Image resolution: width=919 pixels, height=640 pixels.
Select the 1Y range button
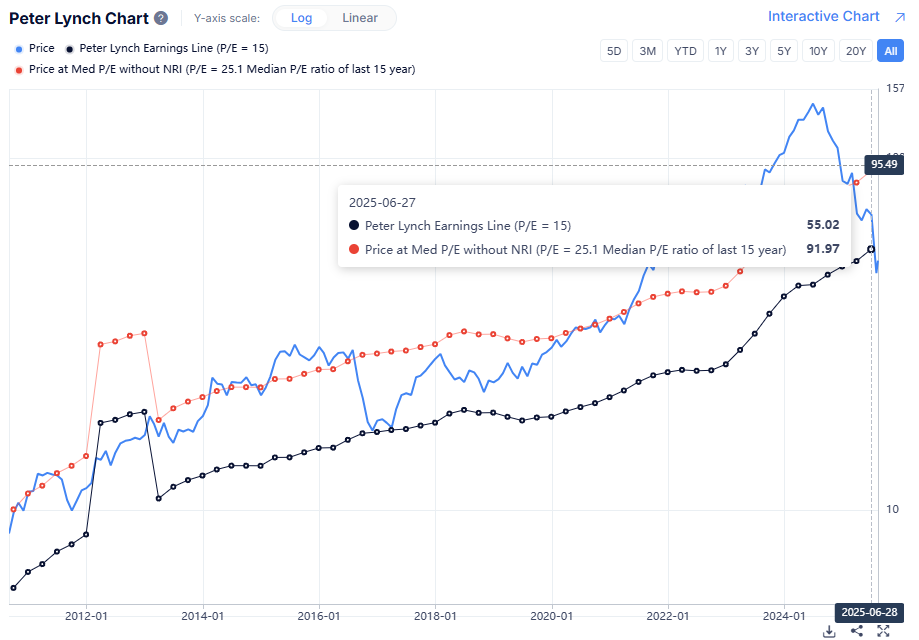(721, 50)
